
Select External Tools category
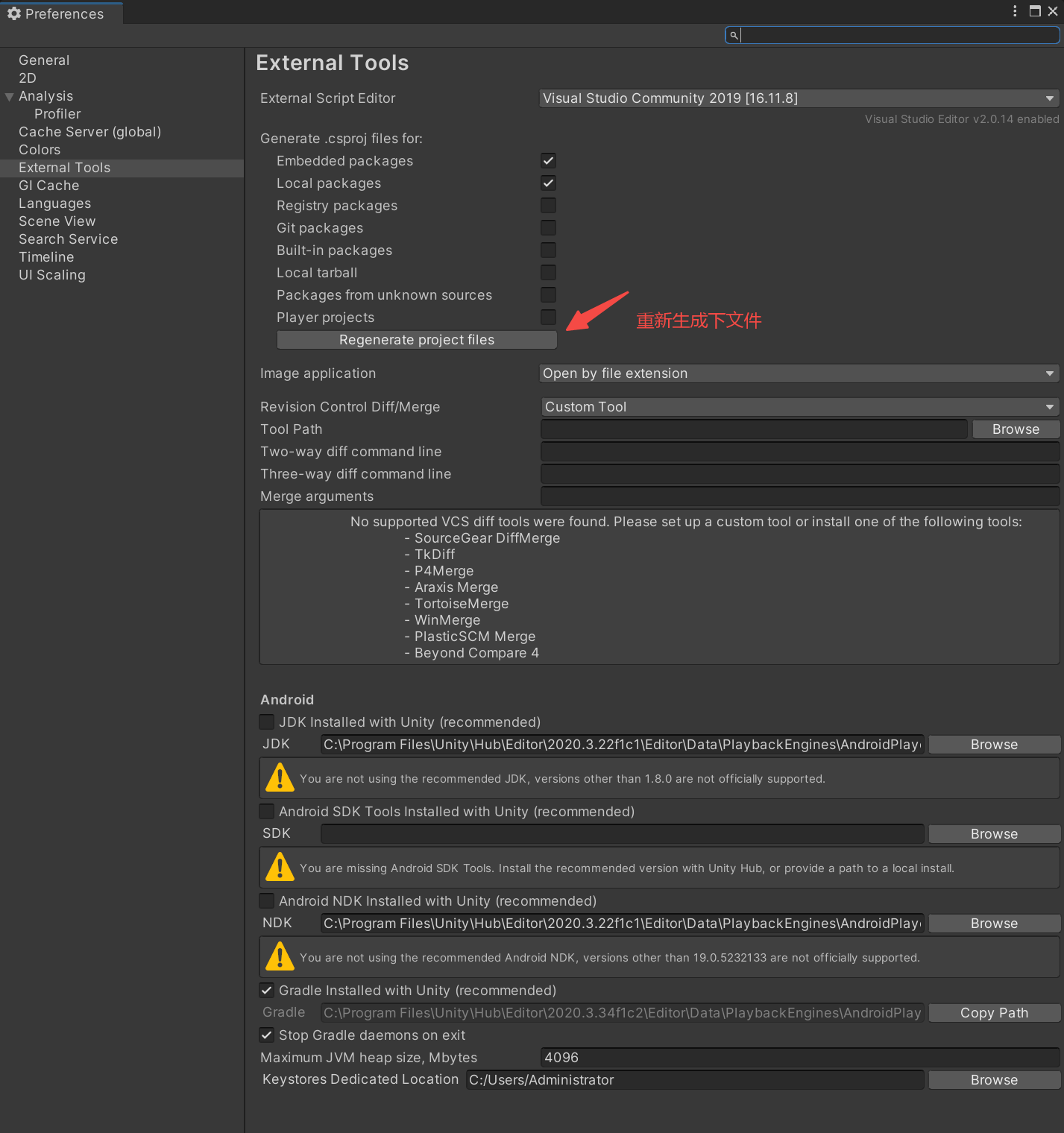122,168
